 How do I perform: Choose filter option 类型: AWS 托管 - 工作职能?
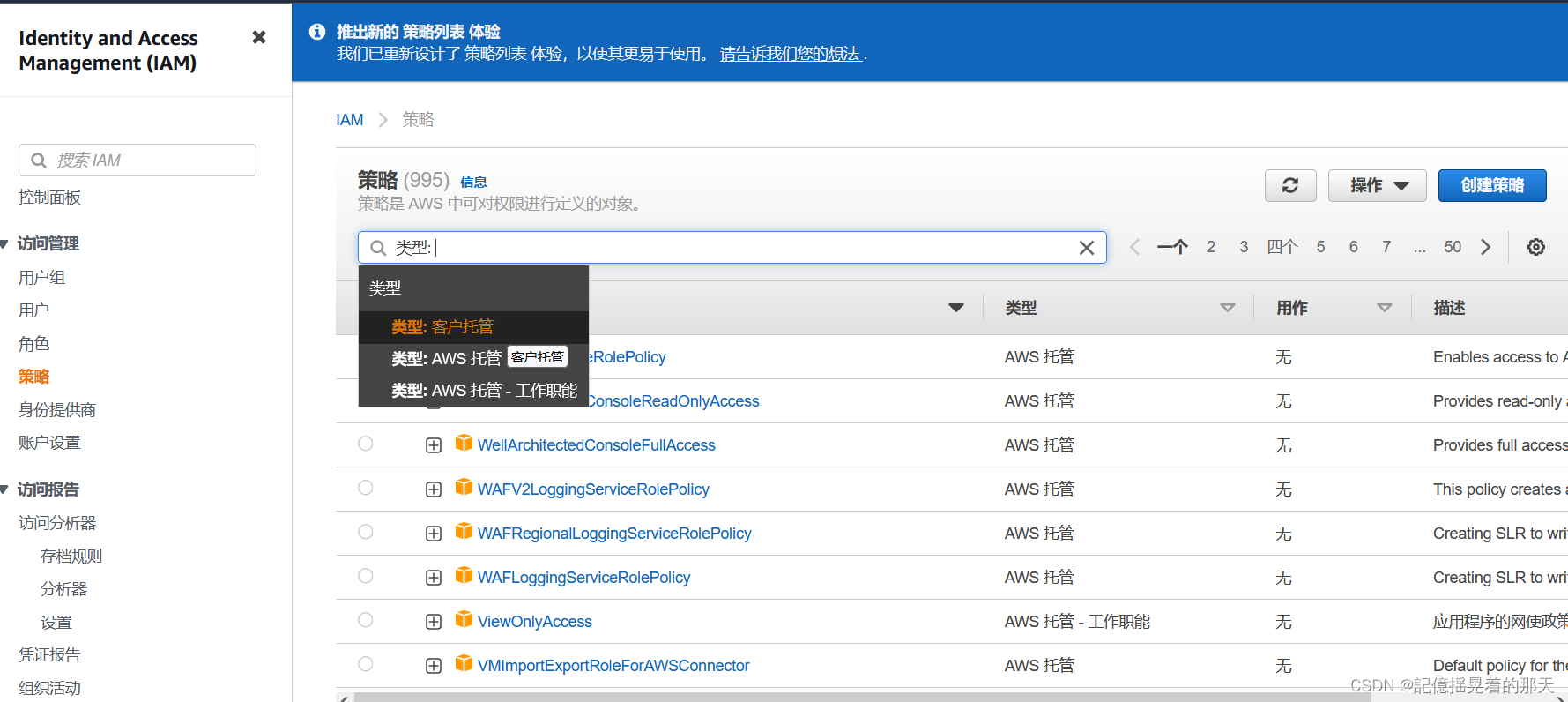(473, 391)
